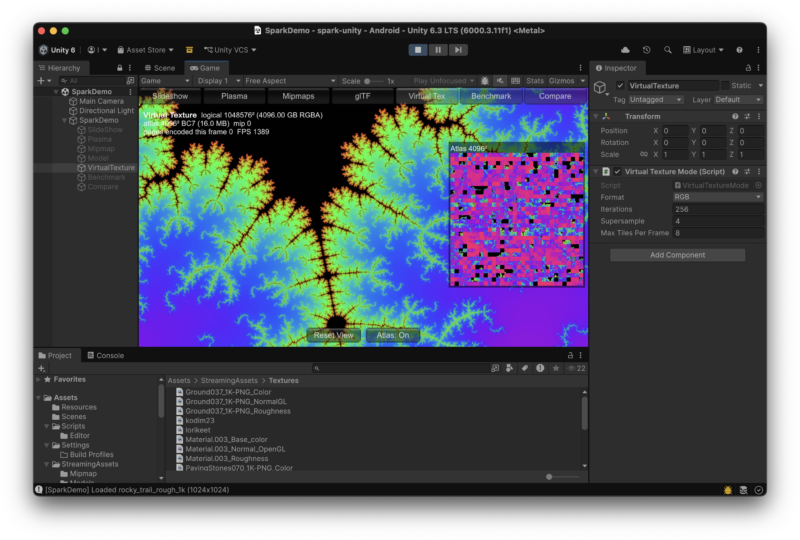This screenshot has width=800, height=540.
Task: Click the status bar auto-refresh checkmark icon
Action: pos(759,490)
